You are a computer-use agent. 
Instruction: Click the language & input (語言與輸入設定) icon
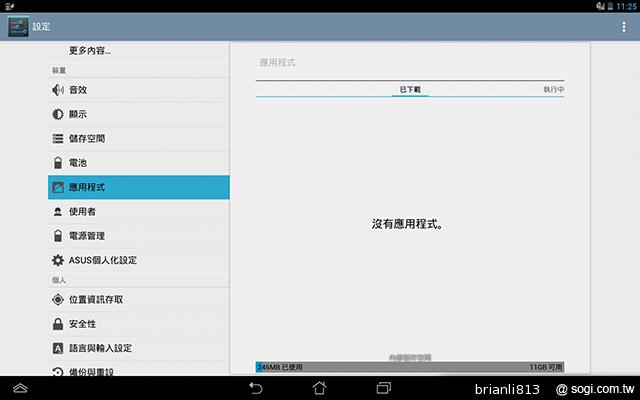coord(58,348)
